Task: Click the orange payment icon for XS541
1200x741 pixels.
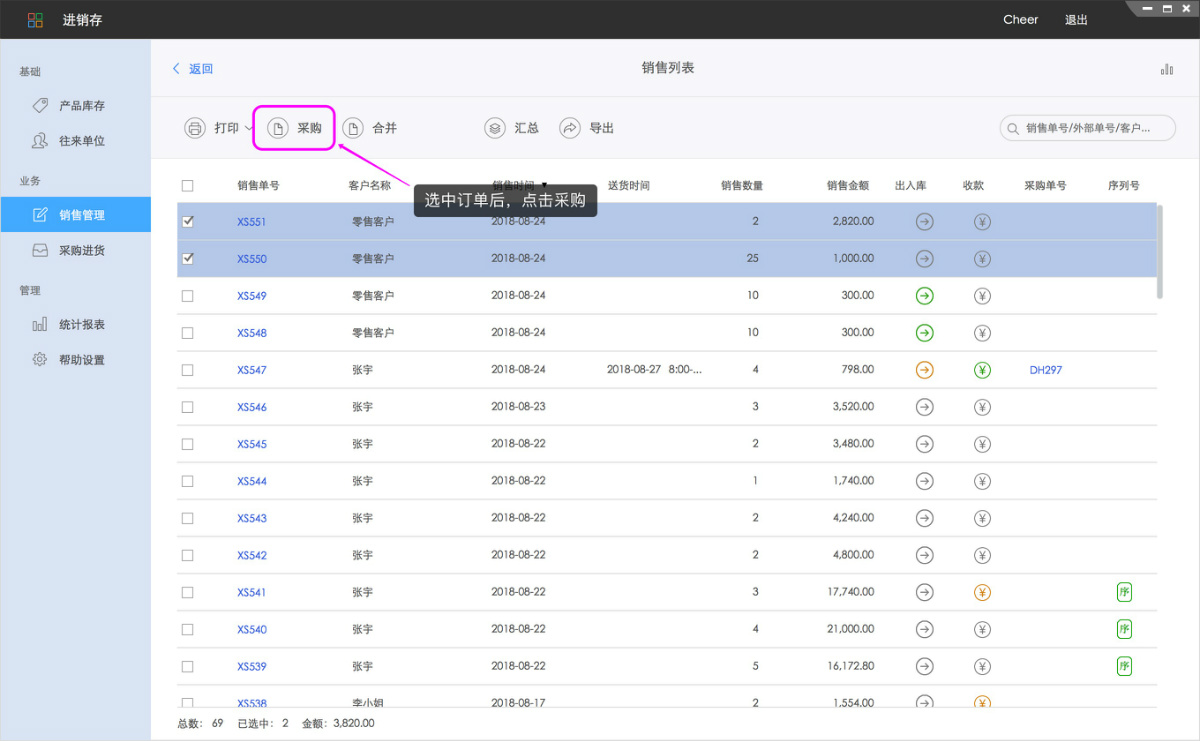Action: 982,592
